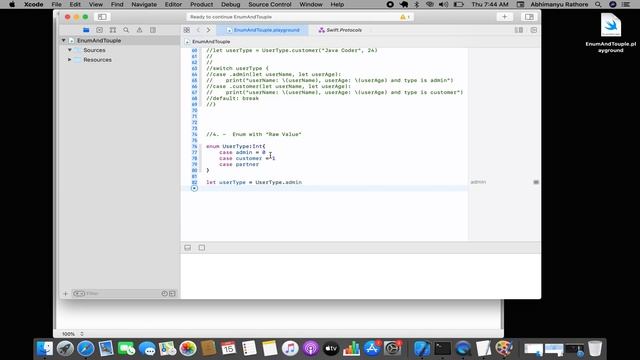Click the volume icon in the menu bar
This screenshot has width=640, height=360.
(x=444, y=4)
